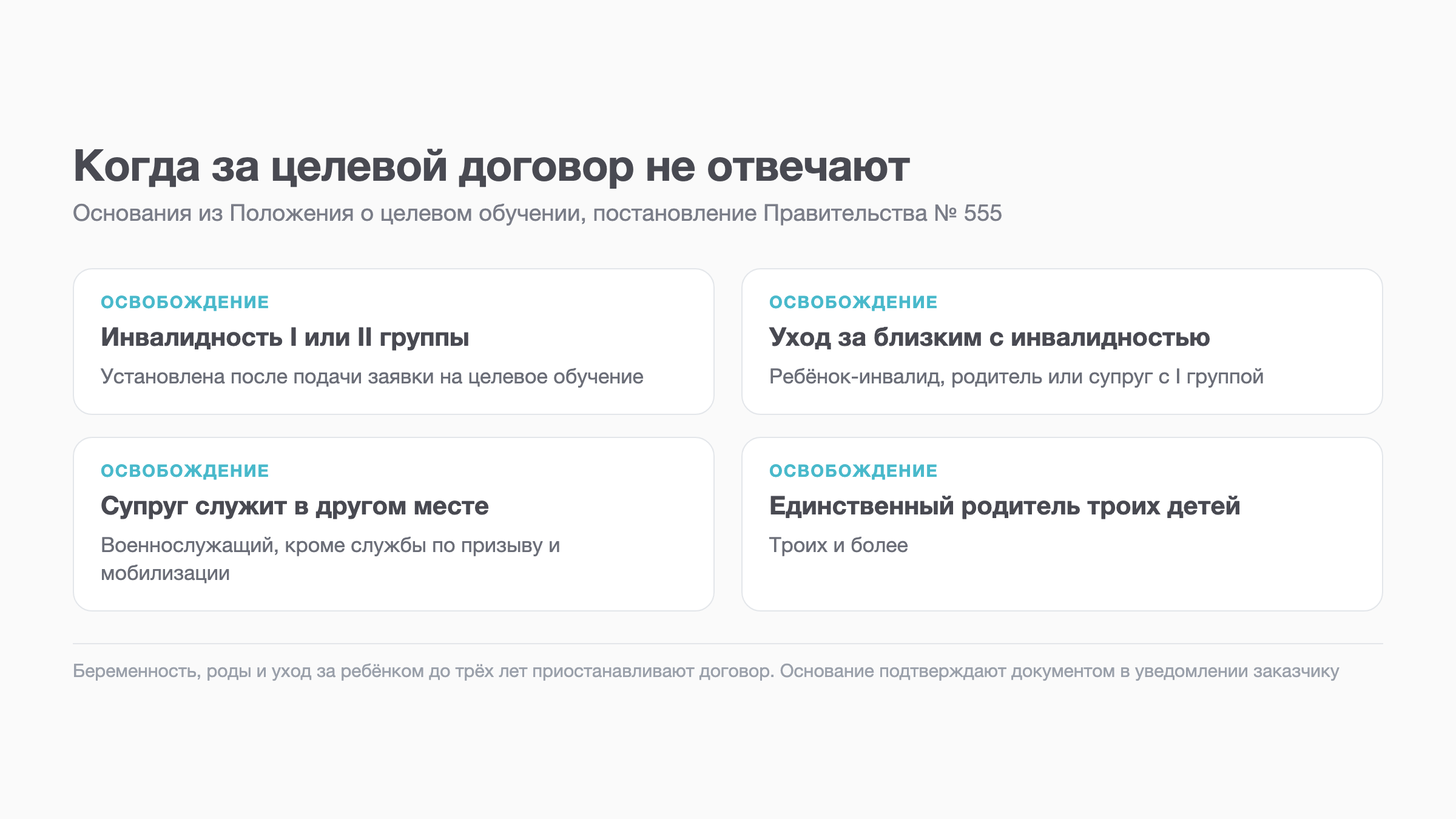Viewport: 1456px width, 819px height.
Task: Click the heading "Когда за целевой договор не отвечают"
Action: (x=491, y=166)
